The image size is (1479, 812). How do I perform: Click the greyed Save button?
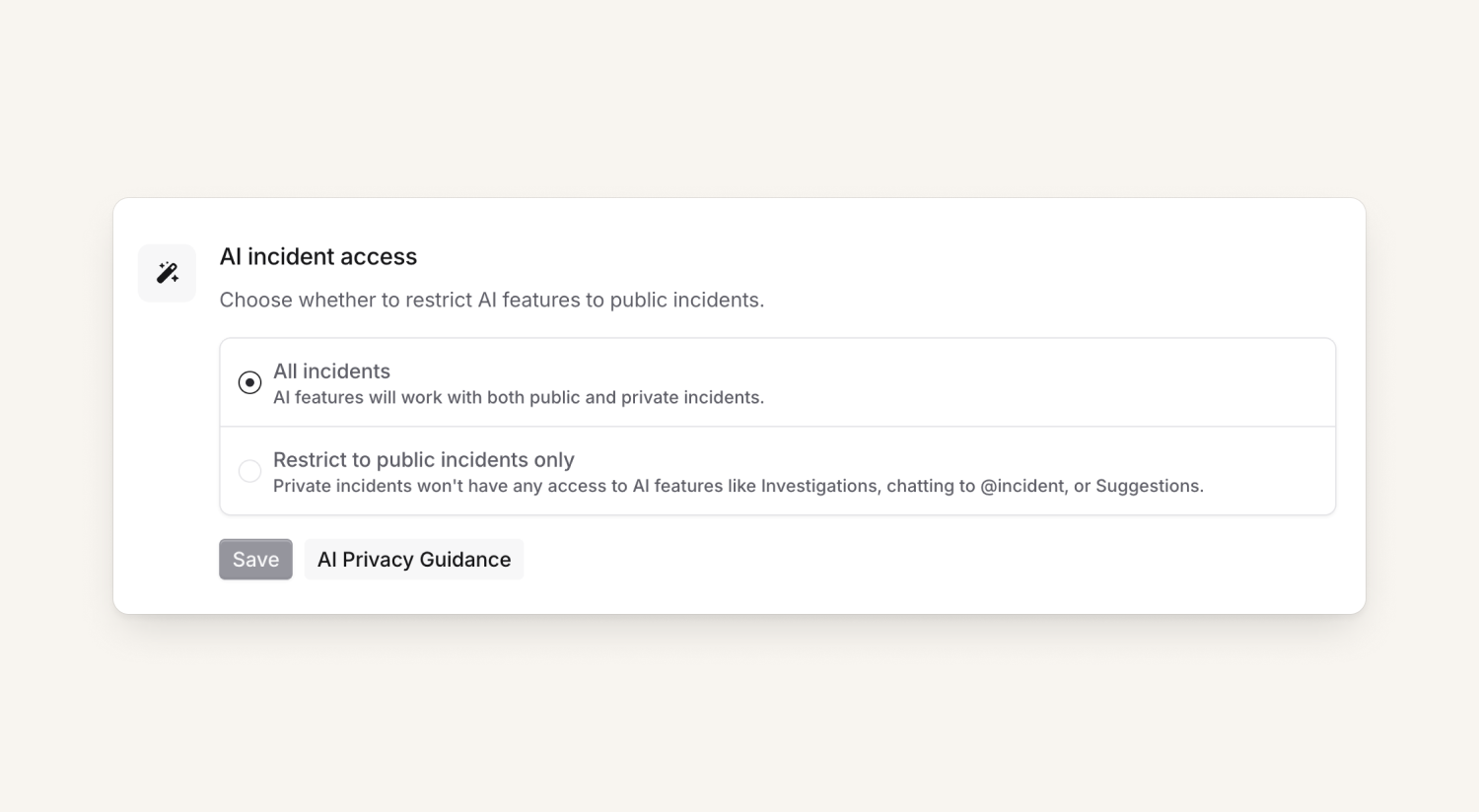pyautogui.click(x=255, y=559)
